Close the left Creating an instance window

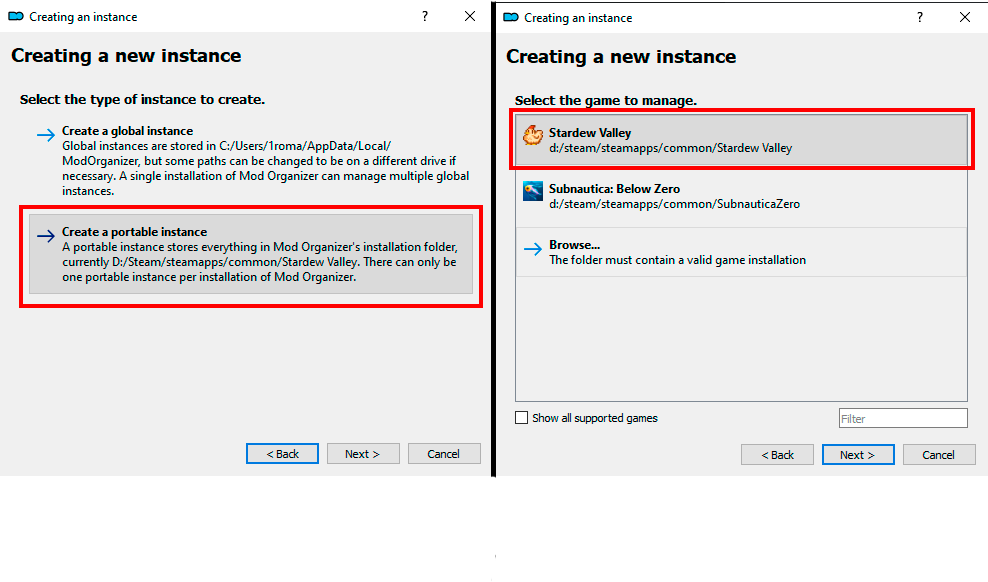(x=470, y=16)
